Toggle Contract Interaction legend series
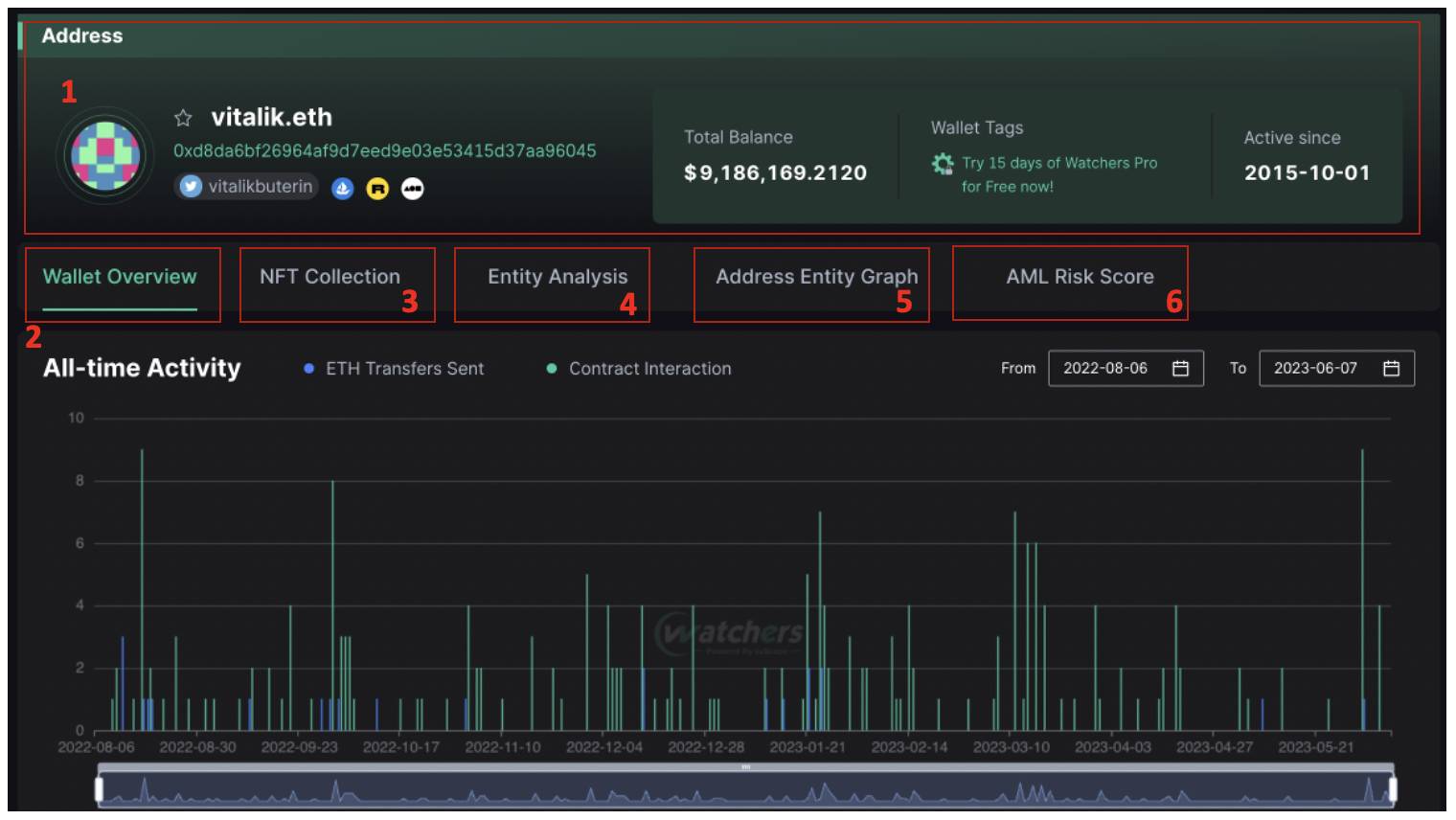1456x820 pixels. coord(638,369)
